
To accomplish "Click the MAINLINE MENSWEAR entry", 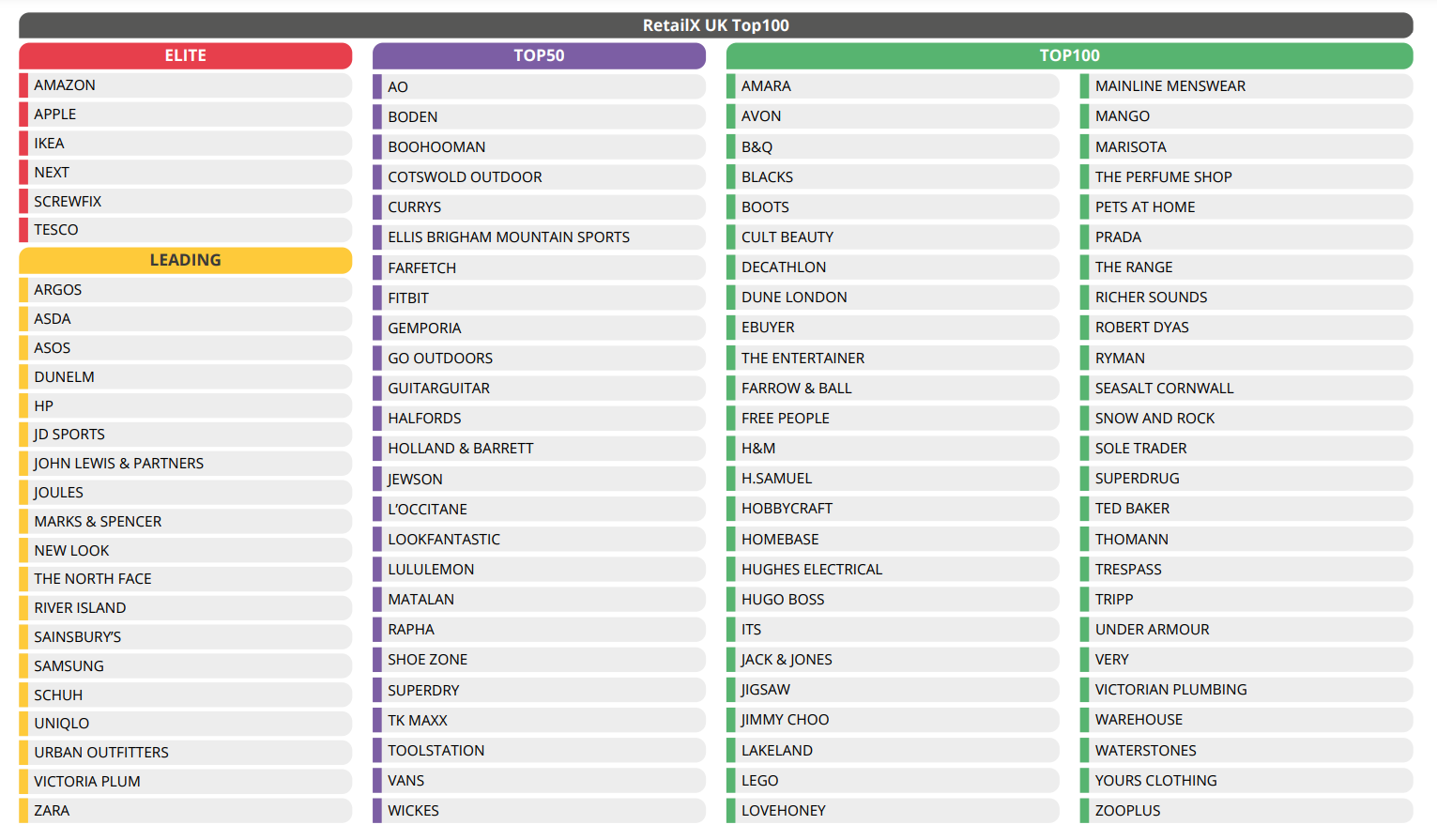I will (1170, 86).
